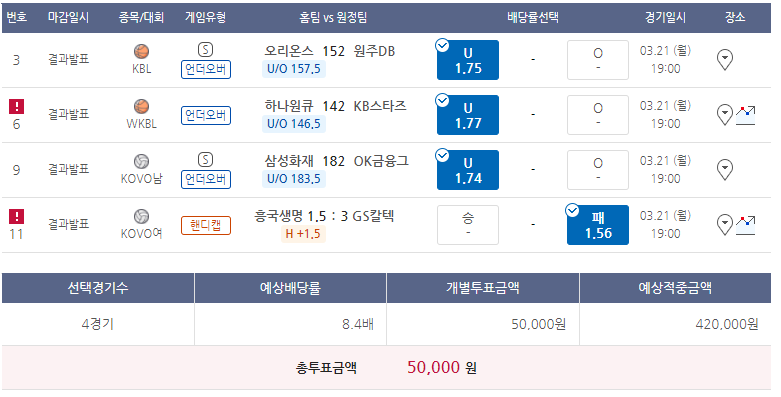The image size is (781, 397).
Task: Click 핸디캡 game type tag
Action: pos(206,225)
